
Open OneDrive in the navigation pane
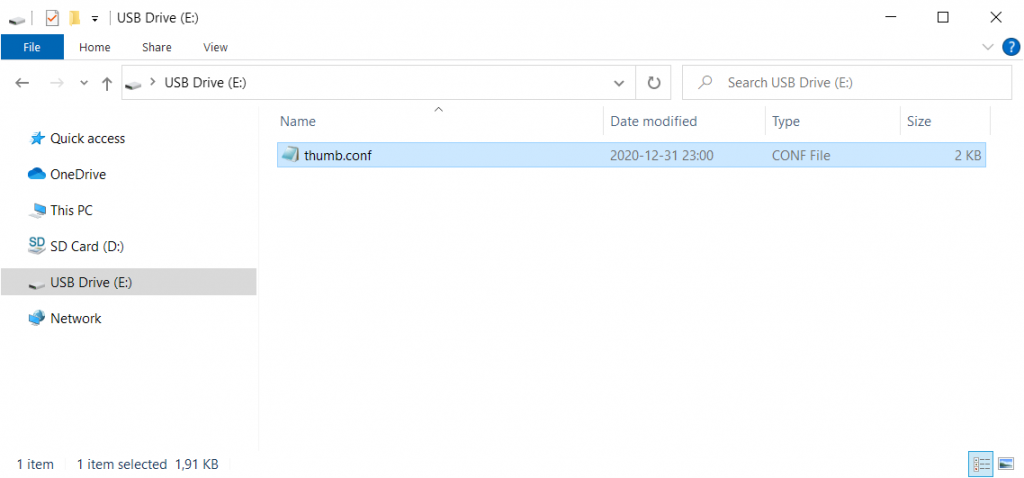78,174
